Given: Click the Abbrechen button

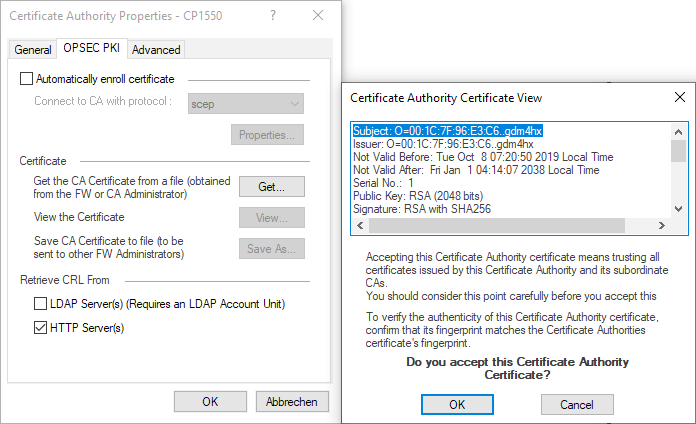Looking at the screenshot, I should [x=291, y=401].
